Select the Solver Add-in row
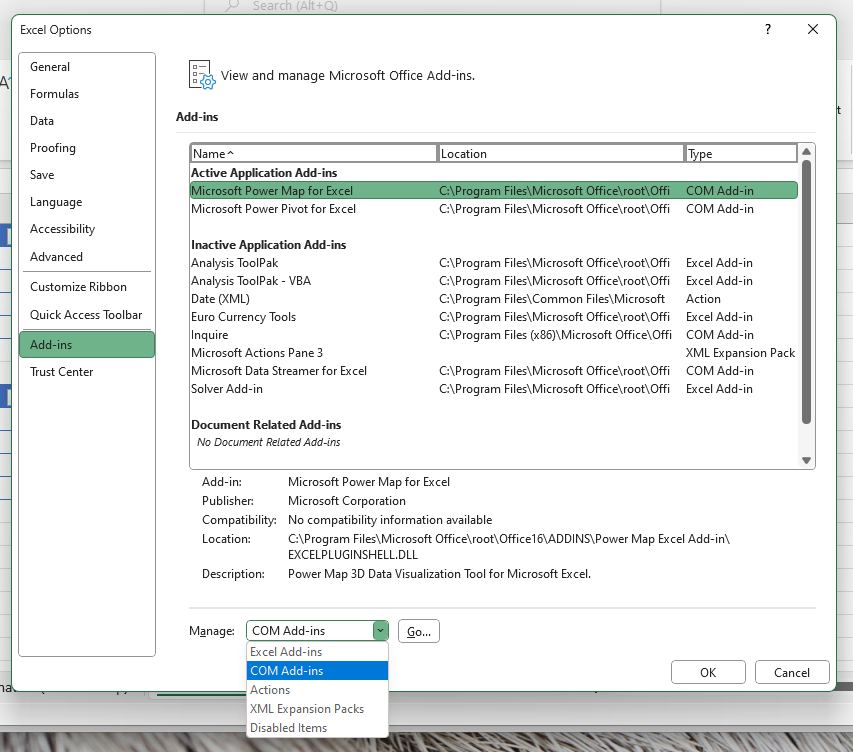The height and width of the screenshot is (752, 853). point(493,389)
